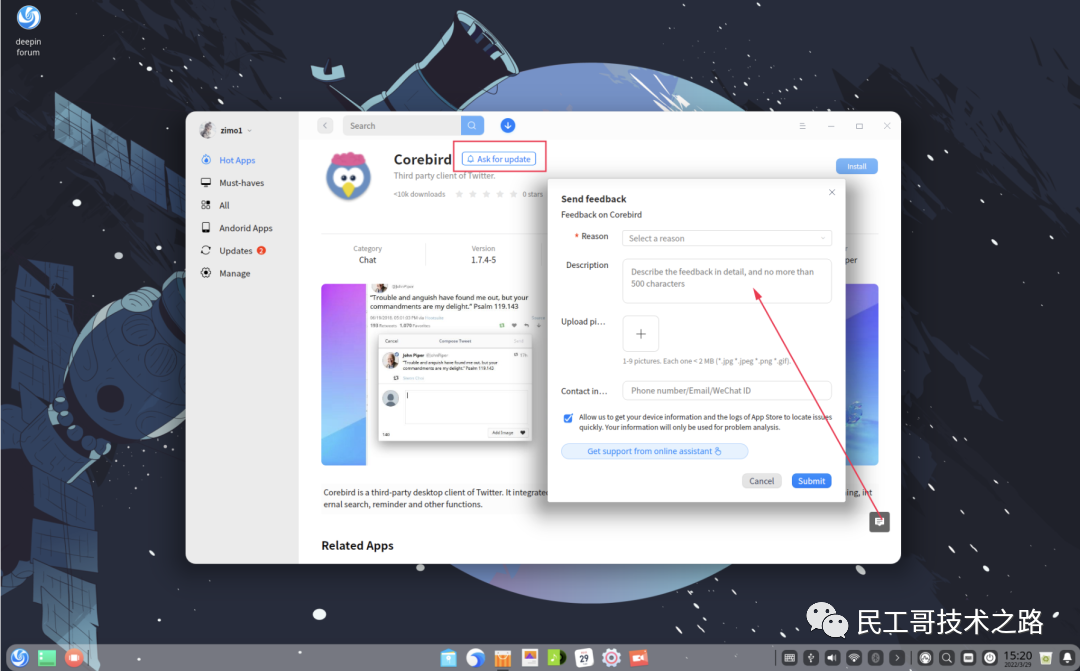Click Get support from online assistant
1080x671 pixels.
(x=654, y=451)
